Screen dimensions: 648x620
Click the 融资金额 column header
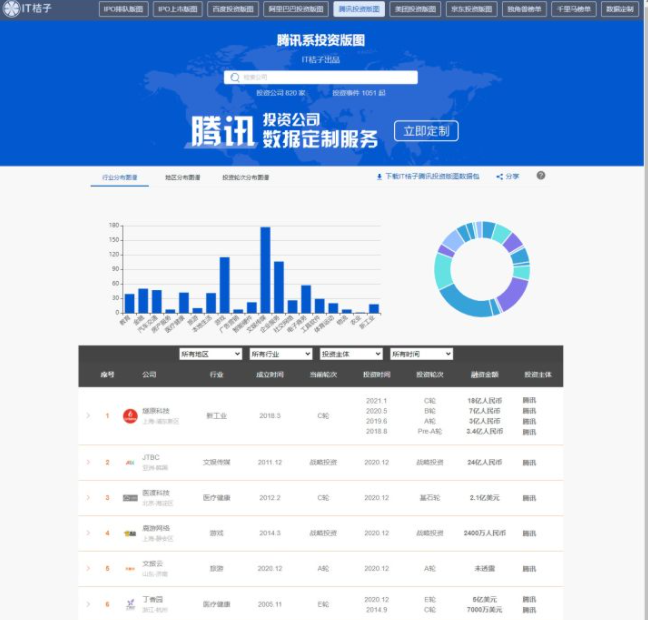click(x=485, y=374)
